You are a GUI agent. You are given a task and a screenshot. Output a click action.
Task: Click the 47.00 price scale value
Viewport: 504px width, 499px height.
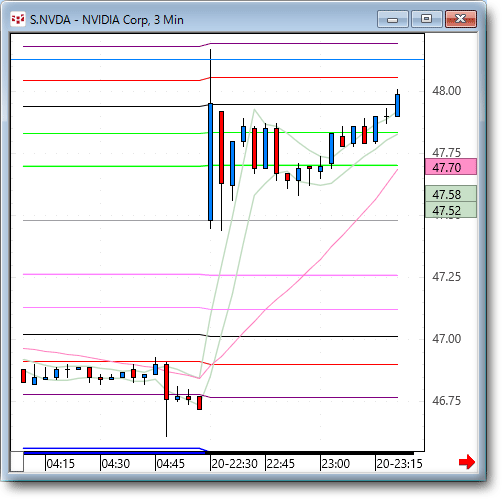446,339
